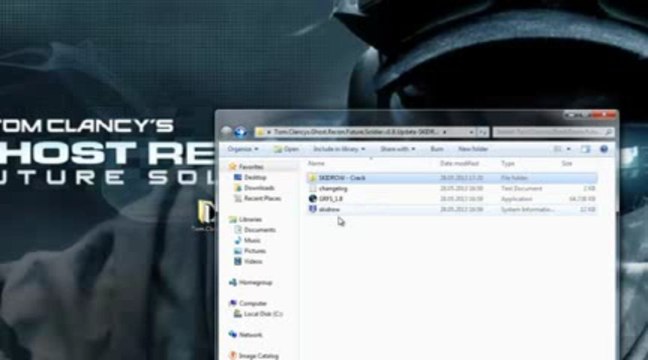Click the changelog text file icon
This screenshot has height=360, width=648.
pos(313,188)
